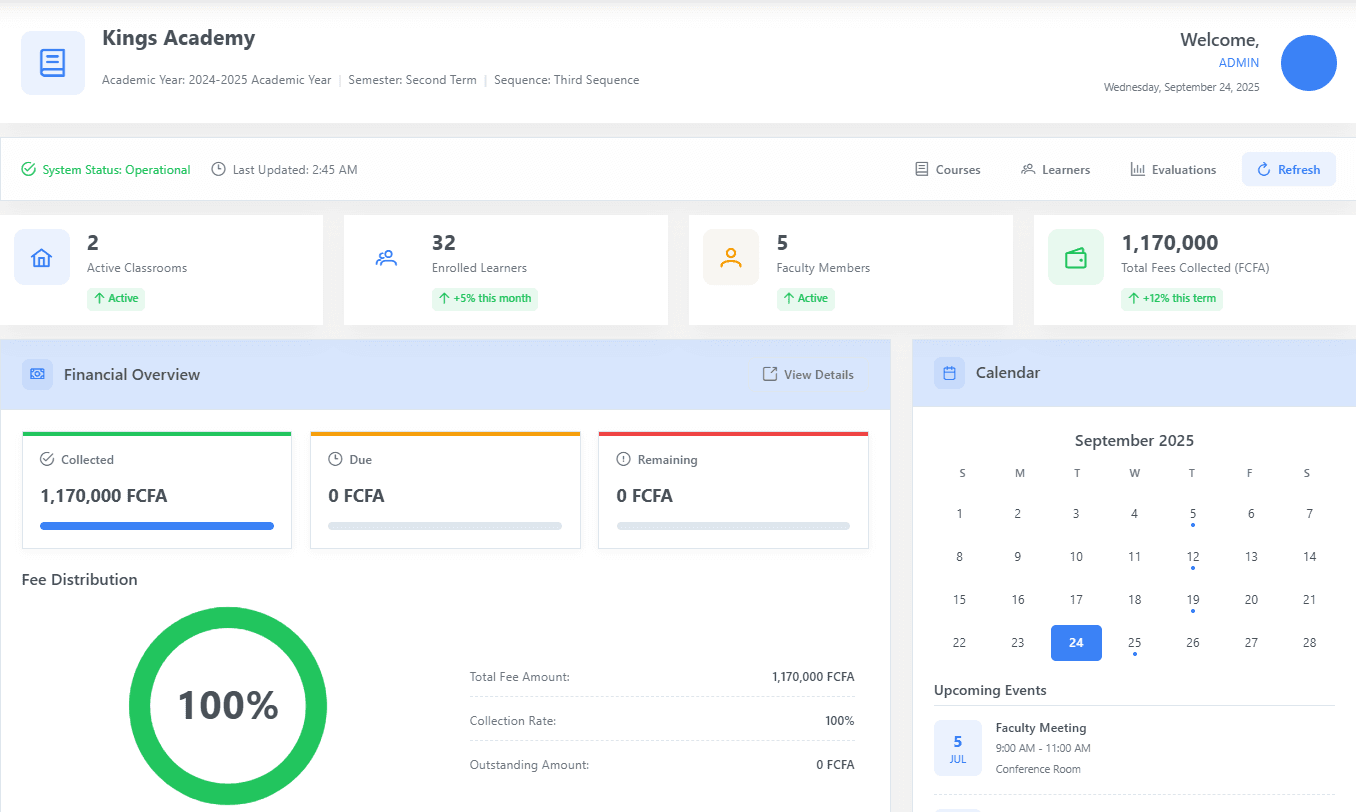Click the Enrolled Learners people icon

(387, 258)
